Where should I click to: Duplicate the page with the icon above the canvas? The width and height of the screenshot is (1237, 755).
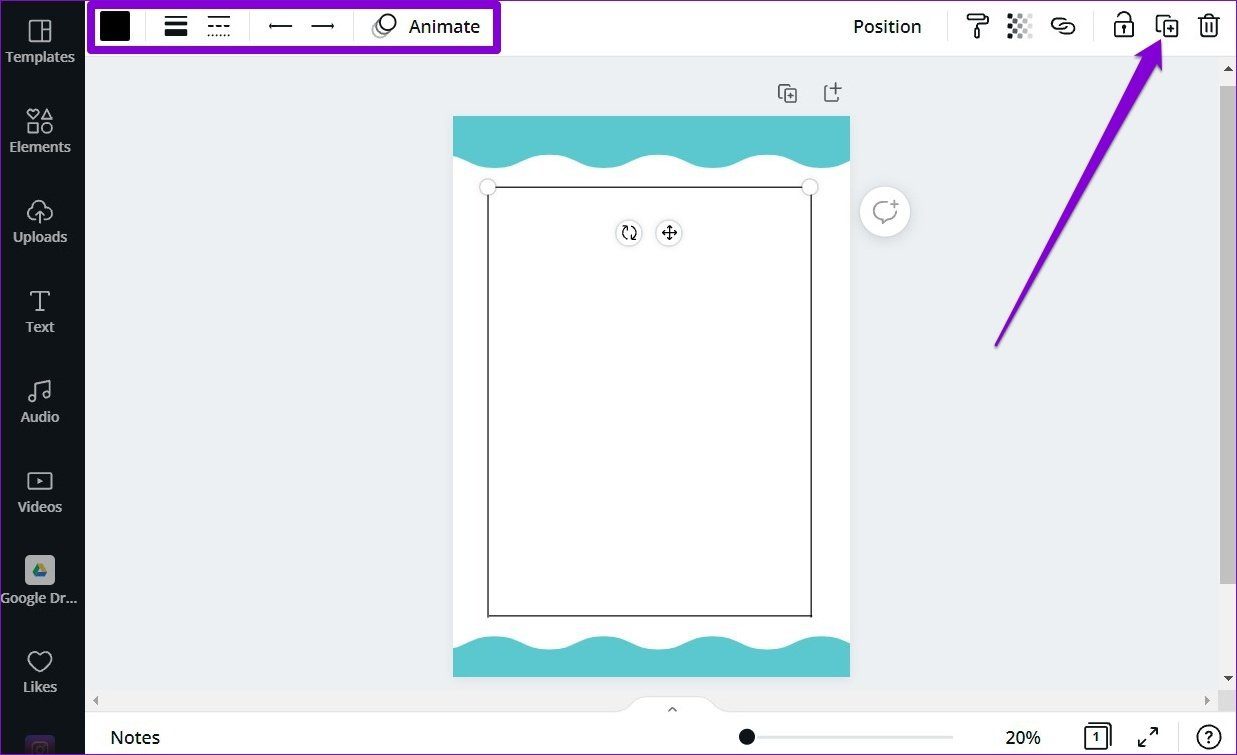[788, 93]
